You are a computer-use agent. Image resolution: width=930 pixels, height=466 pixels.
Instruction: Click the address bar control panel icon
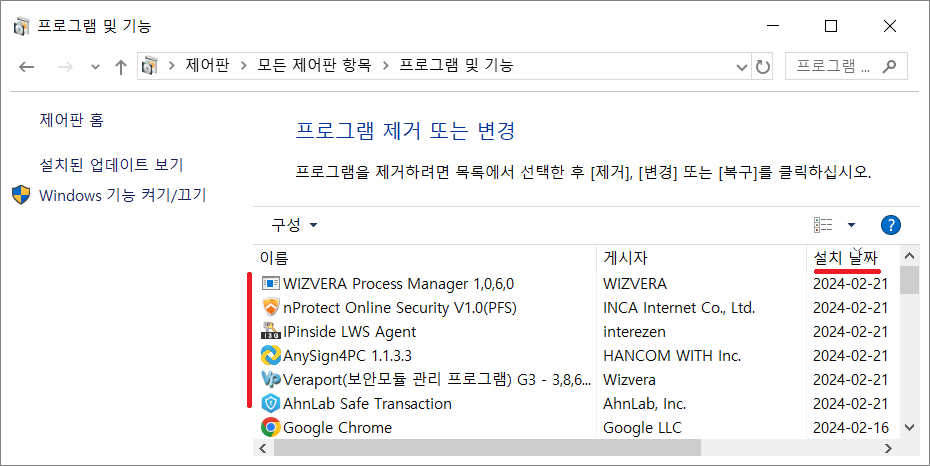point(149,65)
